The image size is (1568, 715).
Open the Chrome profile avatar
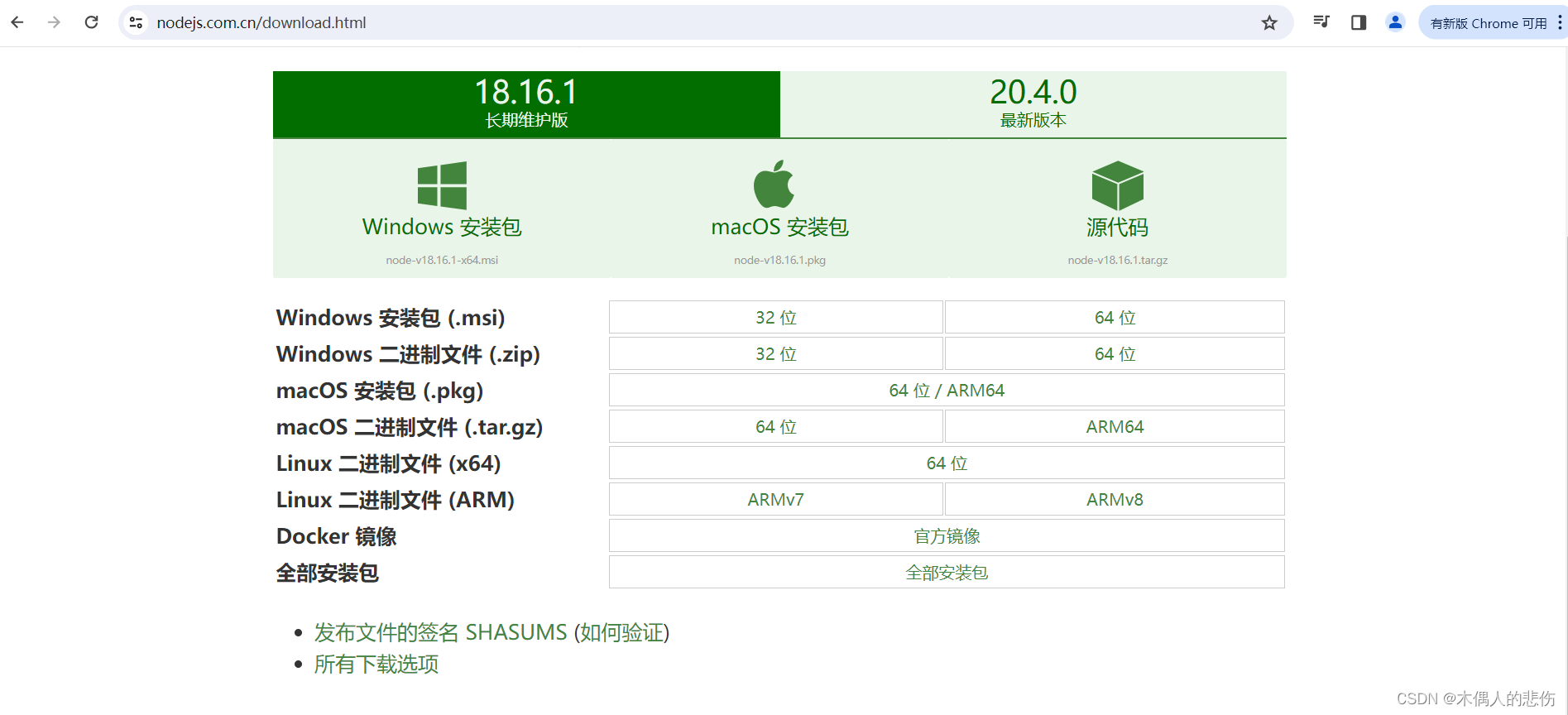(1395, 22)
